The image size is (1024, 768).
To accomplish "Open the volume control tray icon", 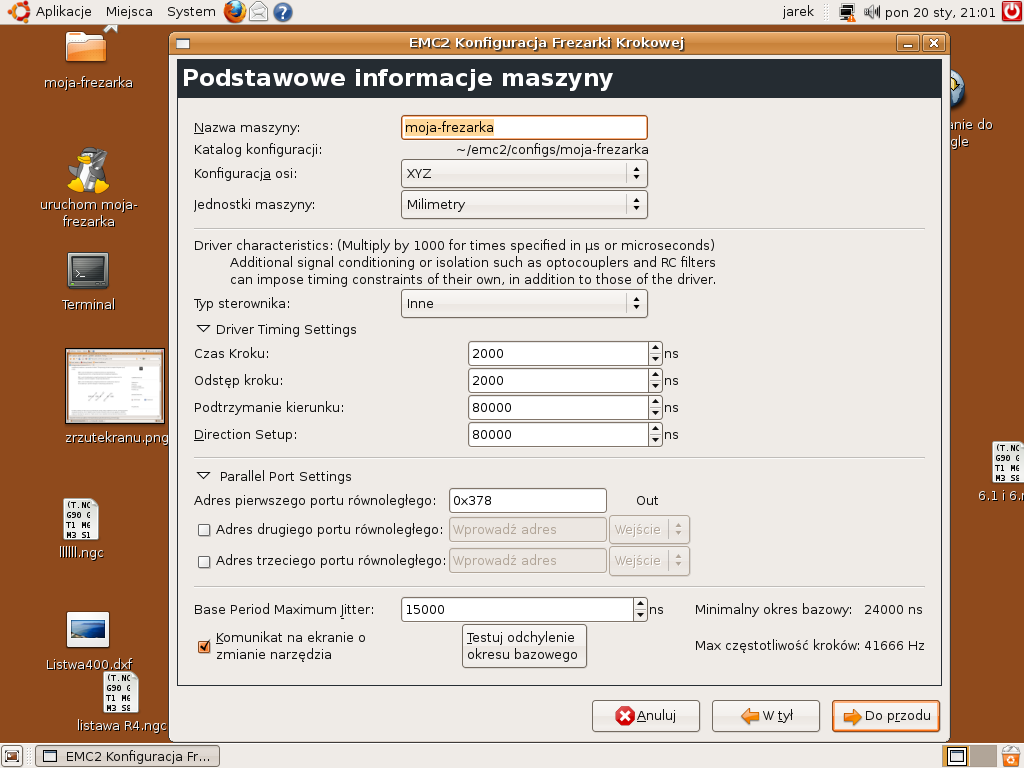I will (872, 12).
